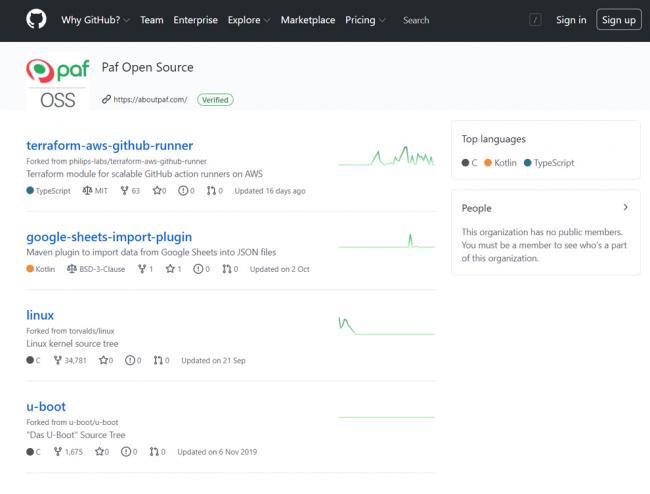Click the issues icon for the linux repository

pyautogui.click(x=130, y=360)
